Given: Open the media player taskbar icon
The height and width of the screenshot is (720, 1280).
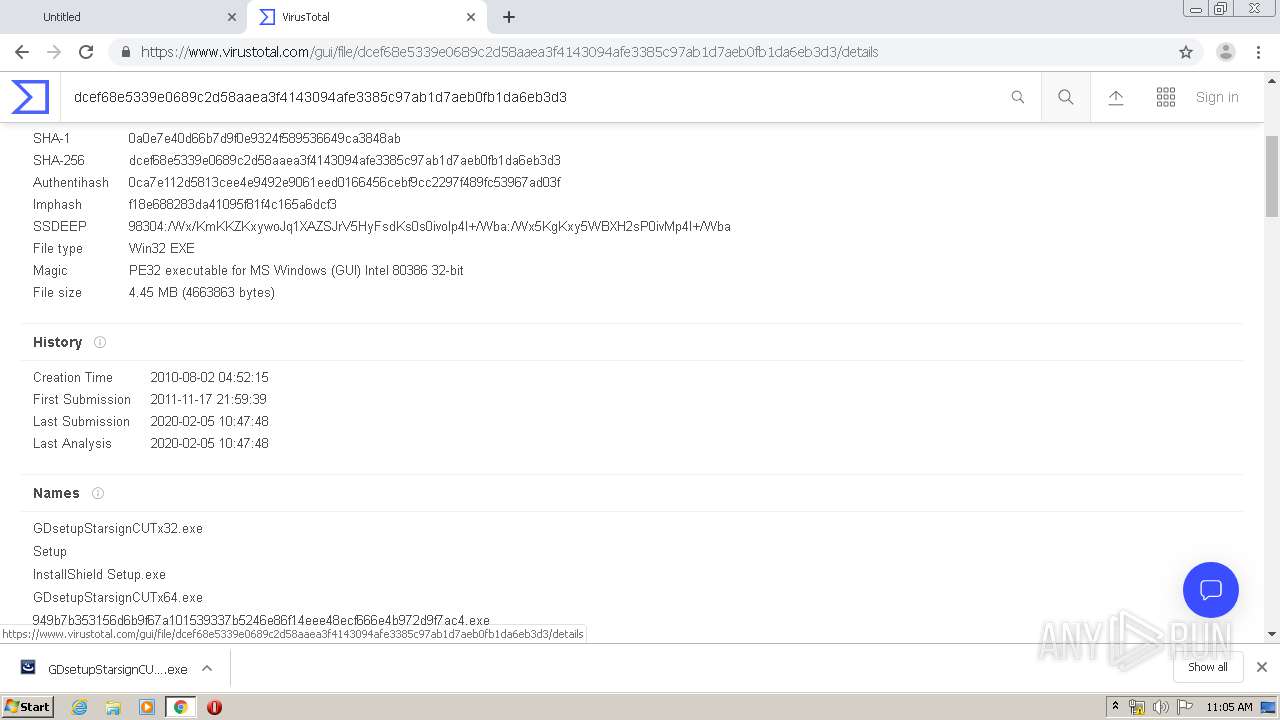Looking at the screenshot, I should click(x=147, y=707).
